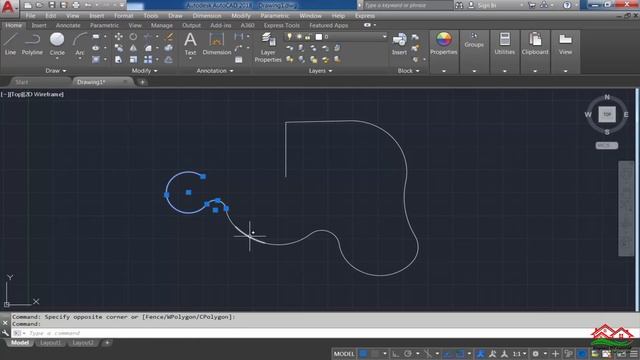Toggle object snap tracking in status bar
This screenshot has width=640, height=360.
click(x=448, y=353)
